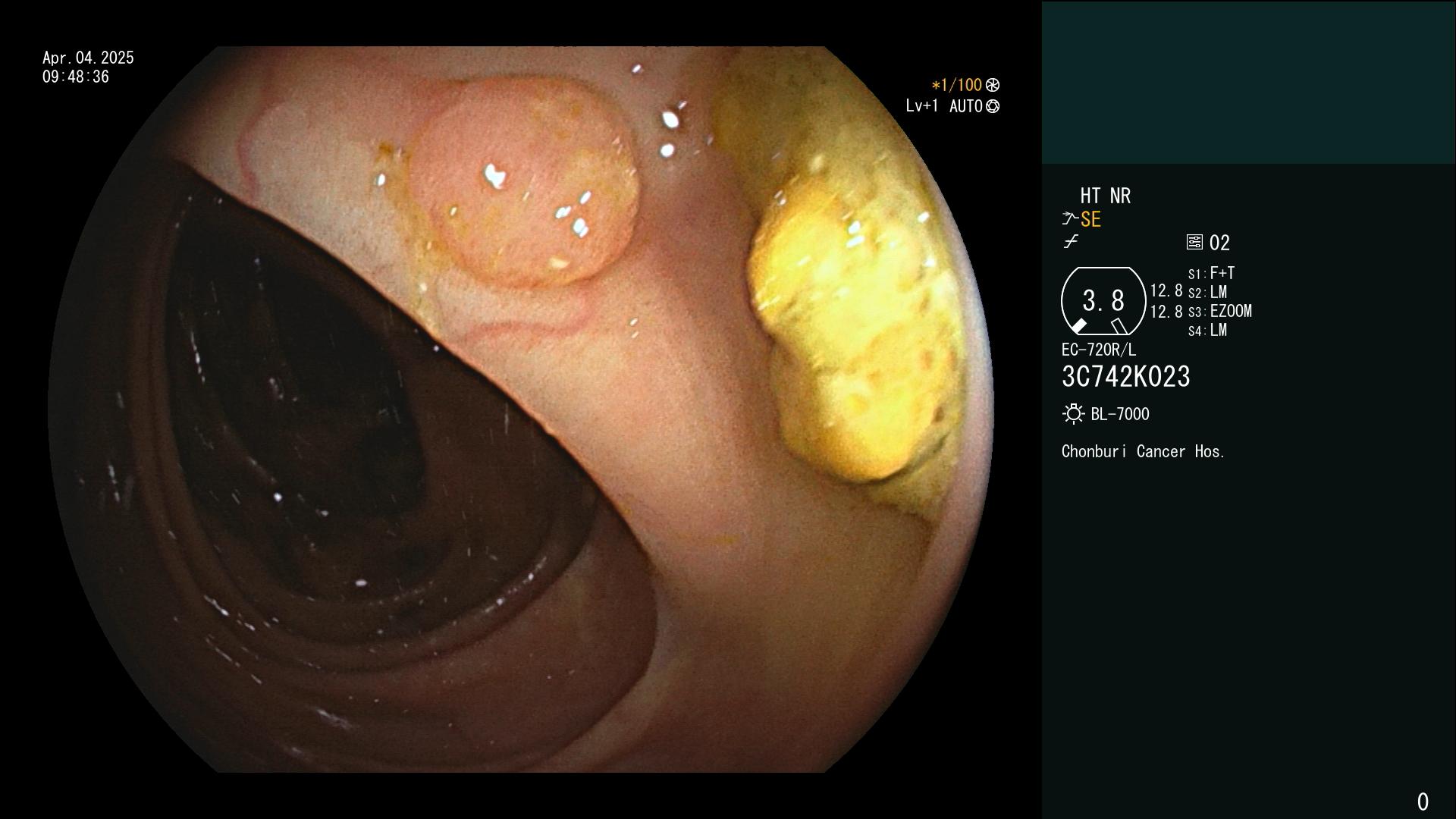Click the S2: LM switch assignment
The image size is (1456, 819).
[1207, 292]
